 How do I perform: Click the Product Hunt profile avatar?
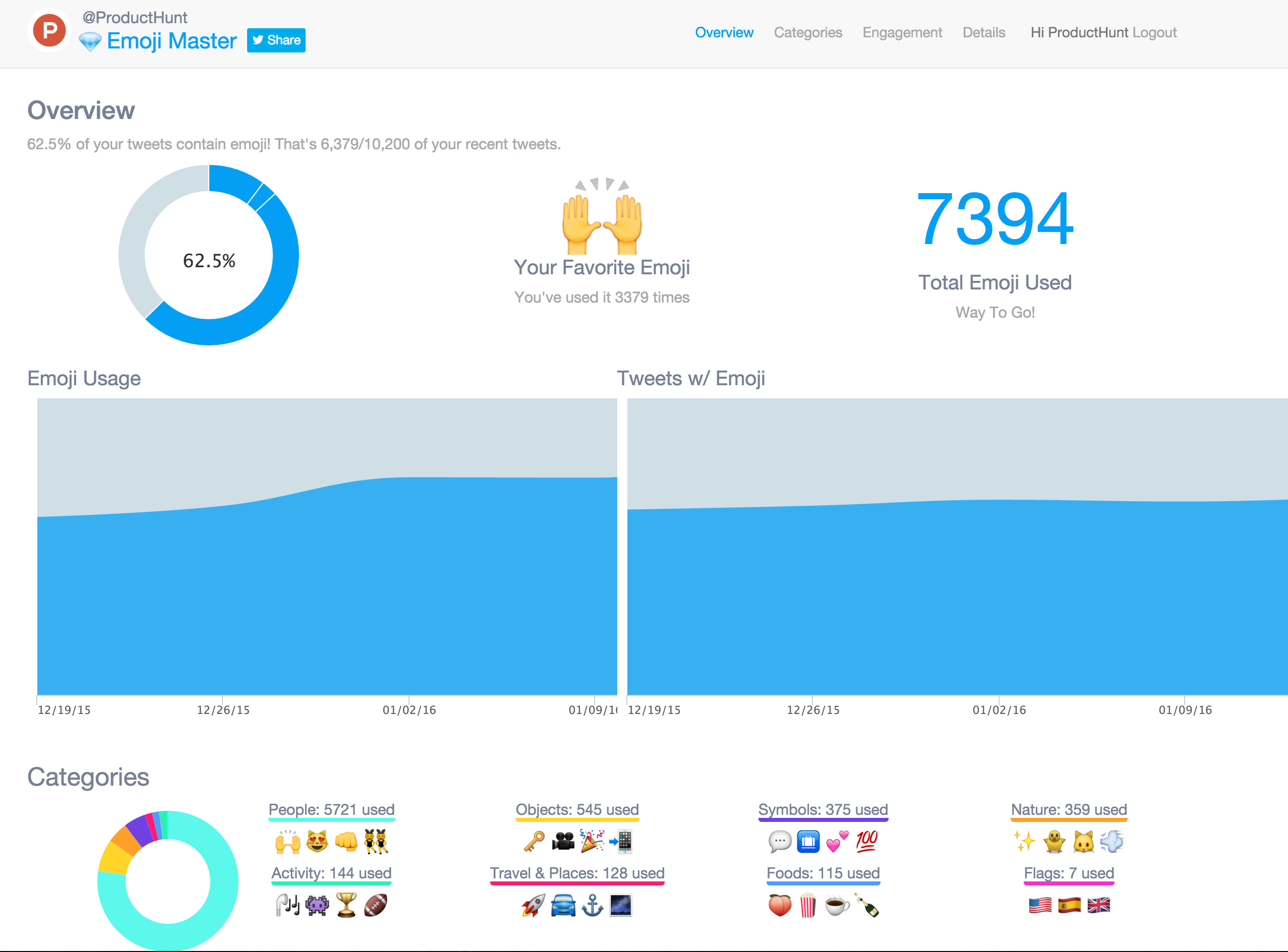coord(49,31)
